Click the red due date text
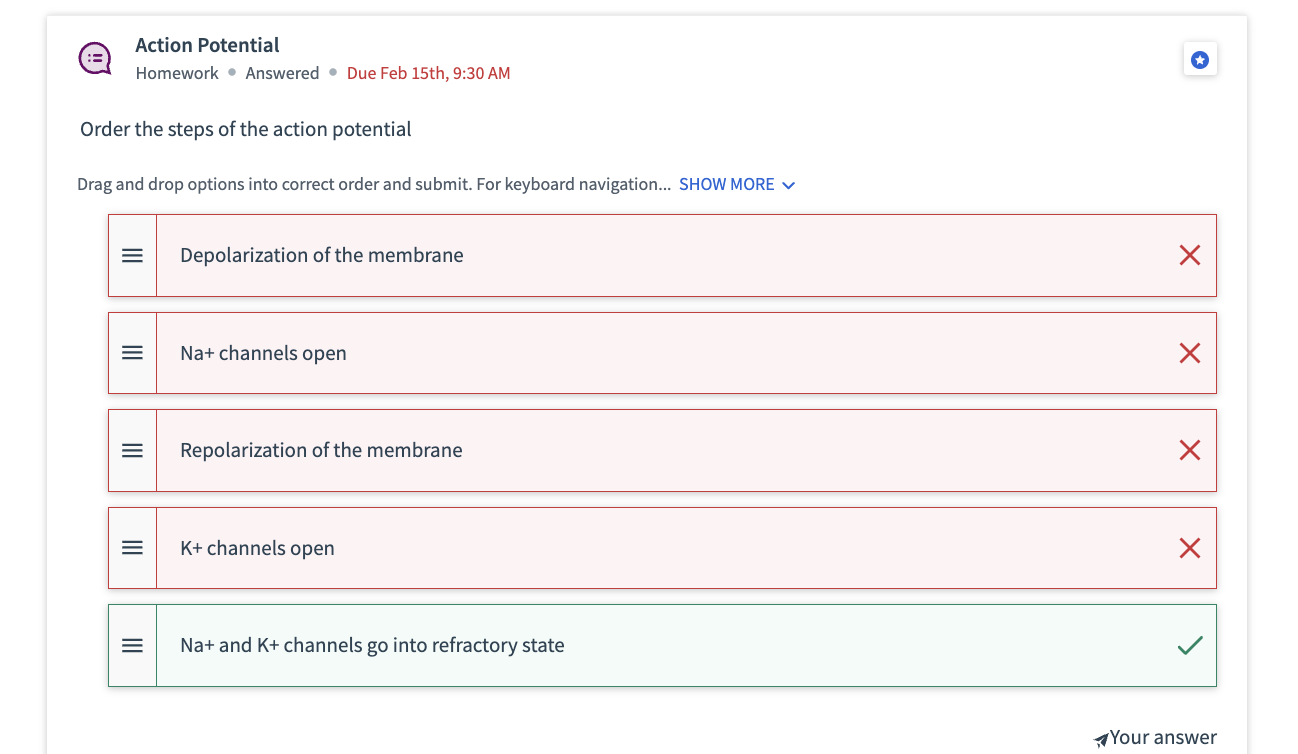 pyautogui.click(x=428, y=73)
